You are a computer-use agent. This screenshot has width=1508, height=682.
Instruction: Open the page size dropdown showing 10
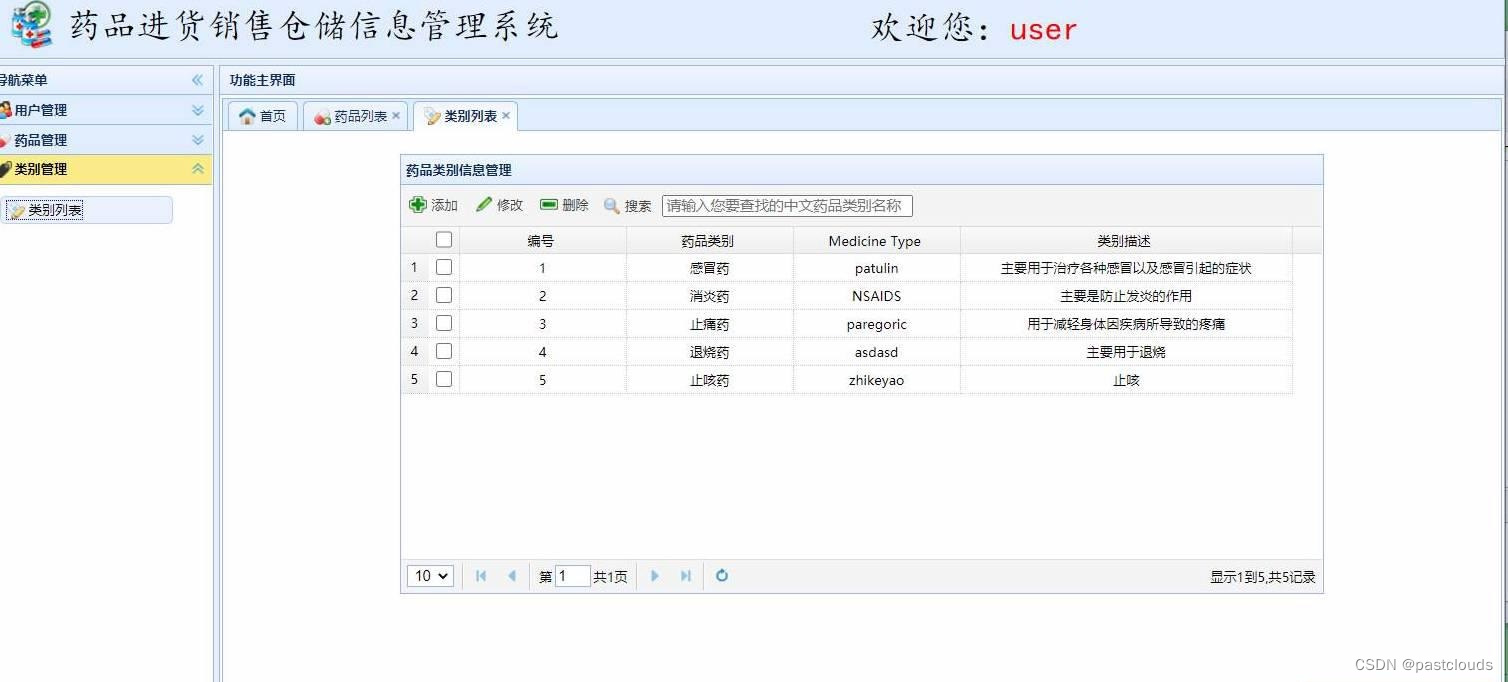coord(430,576)
